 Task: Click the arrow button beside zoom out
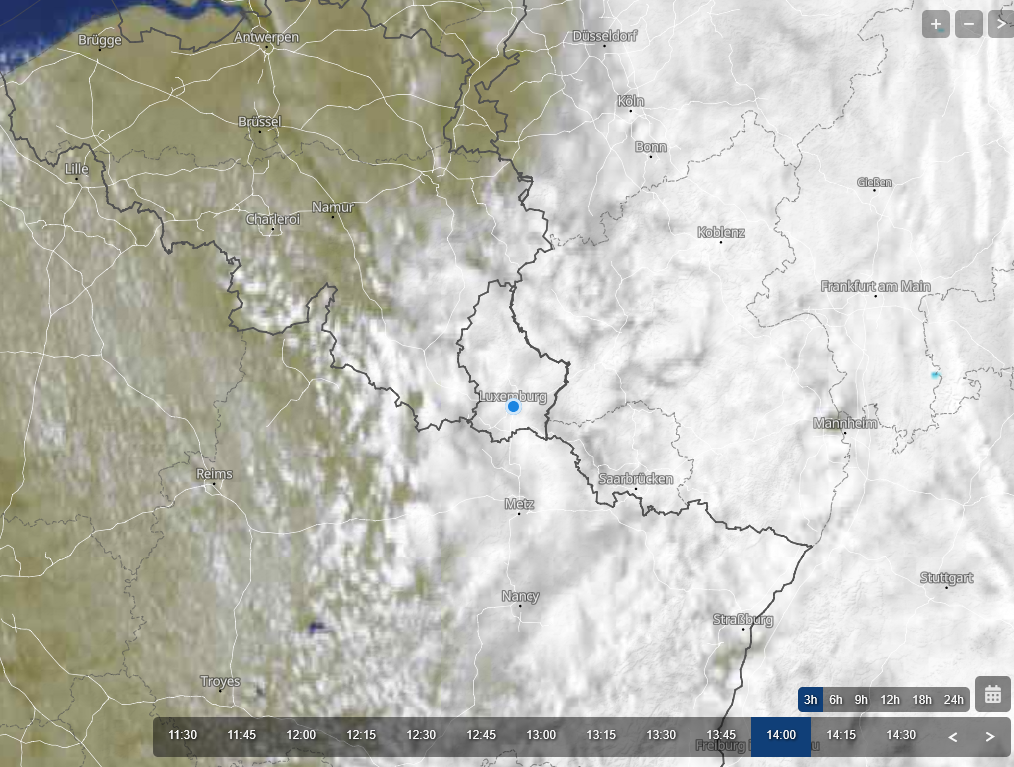1001,25
